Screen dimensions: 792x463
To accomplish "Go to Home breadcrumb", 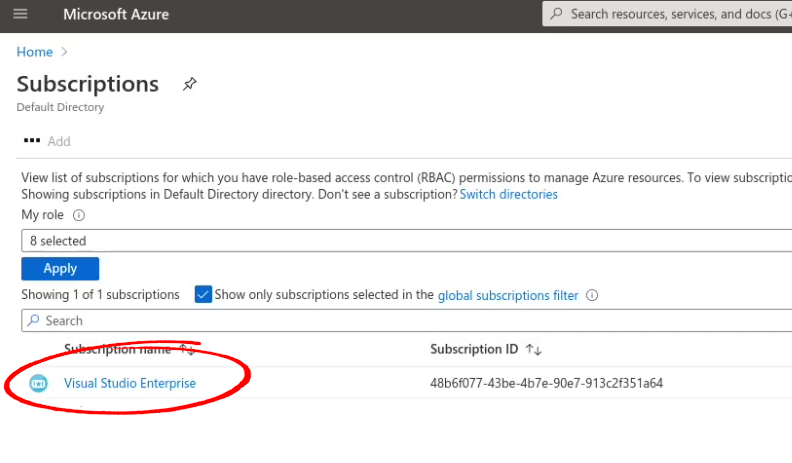I will click(x=34, y=52).
